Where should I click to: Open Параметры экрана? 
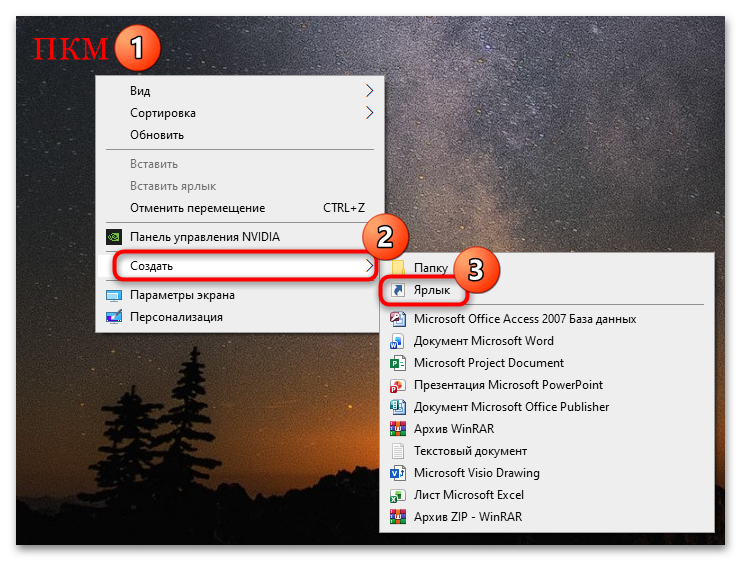coord(240,295)
